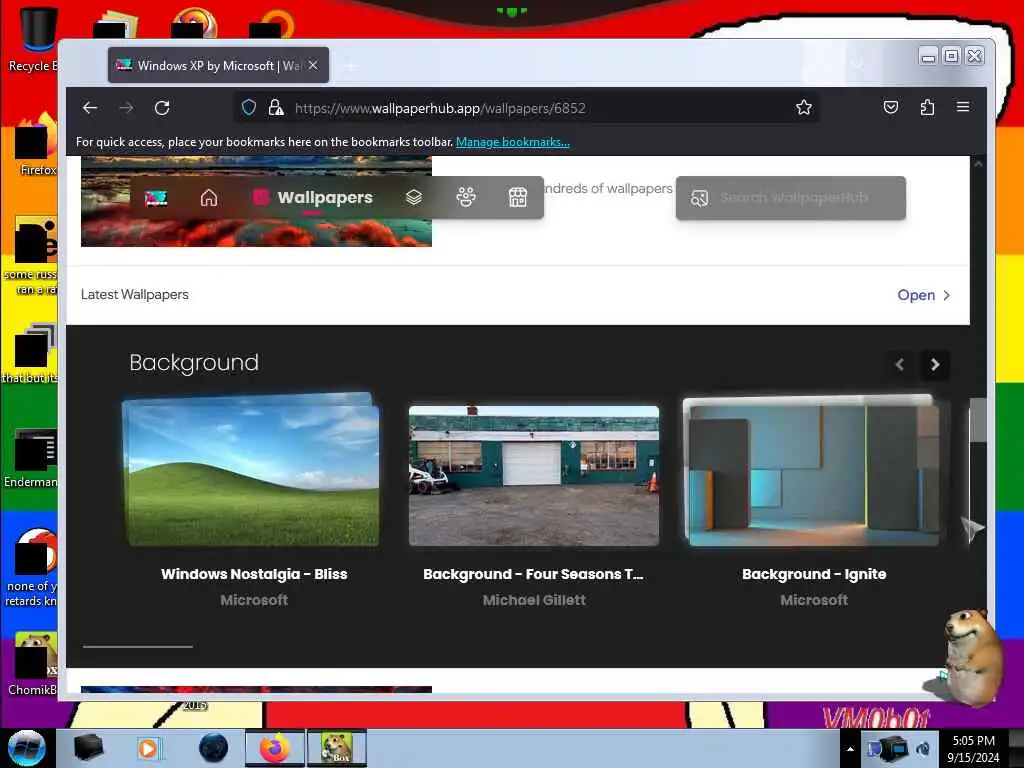Reload the page with the refresh icon
Screen dimensions: 1024x768
(x=162, y=108)
